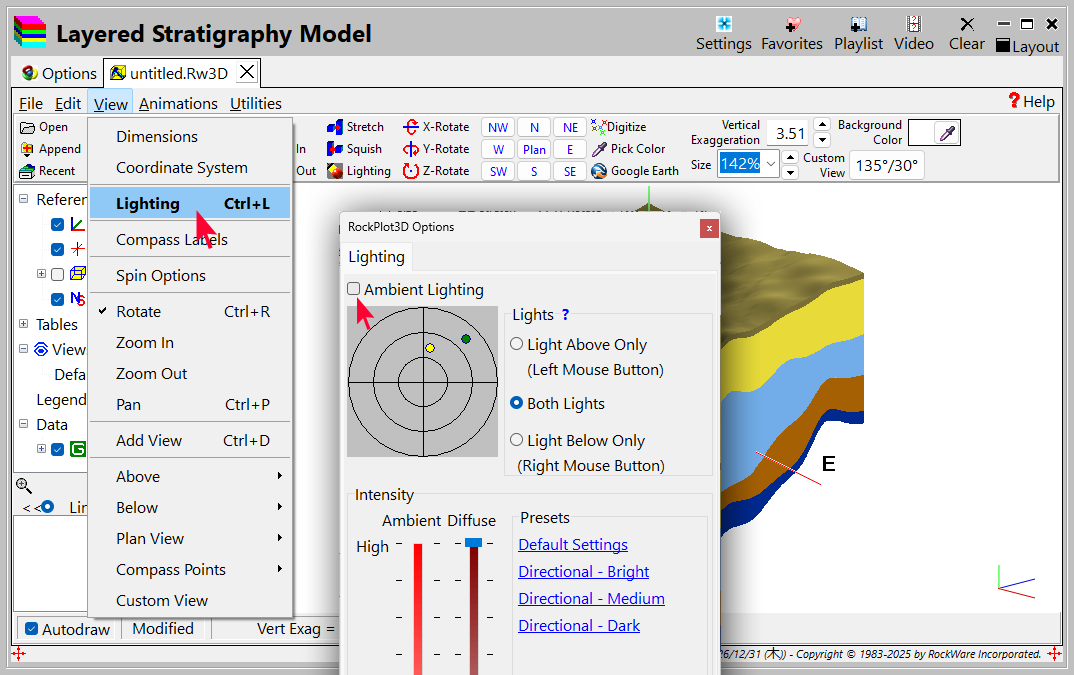
Task: Click the Z-Rotate icon
Action: (x=411, y=171)
